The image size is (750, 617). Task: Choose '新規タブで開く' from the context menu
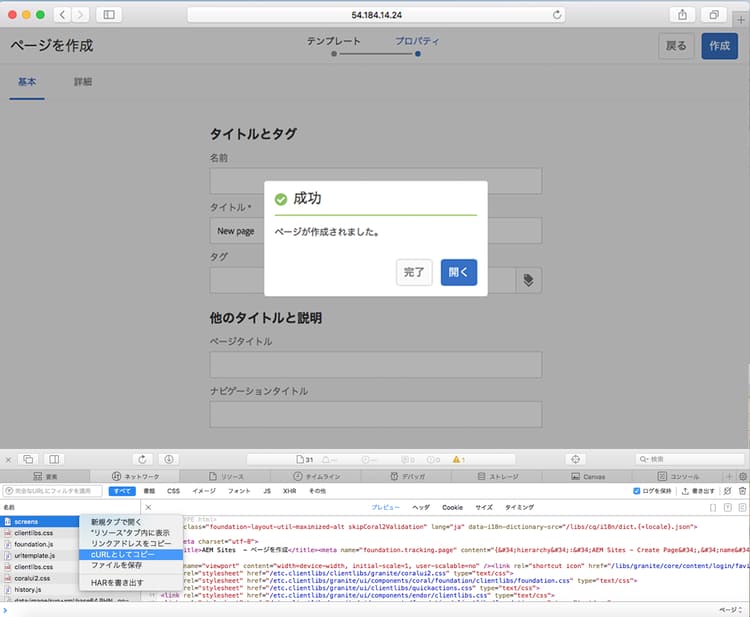coord(131,522)
